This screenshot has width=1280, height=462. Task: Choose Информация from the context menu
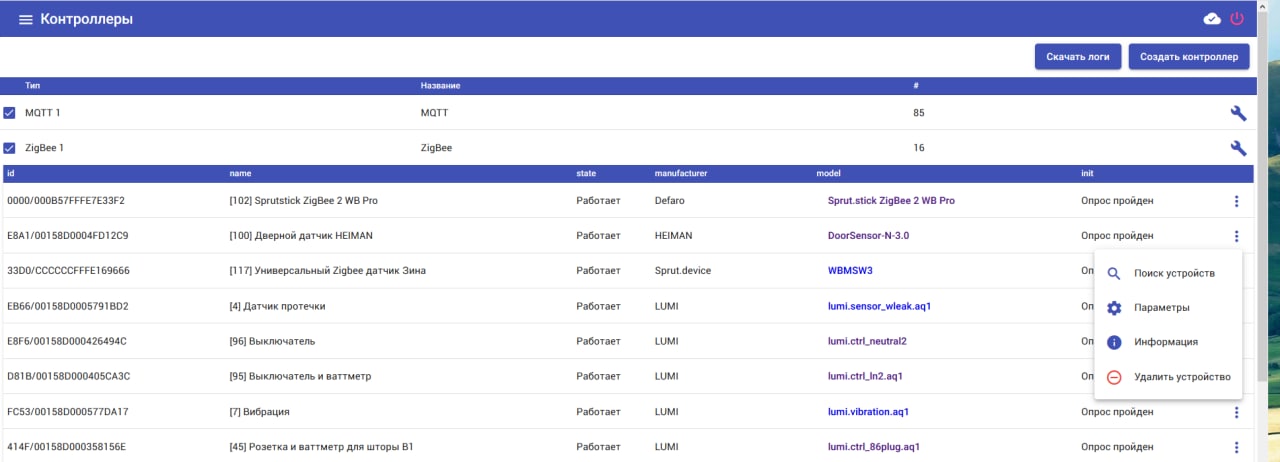tap(1166, 342)
